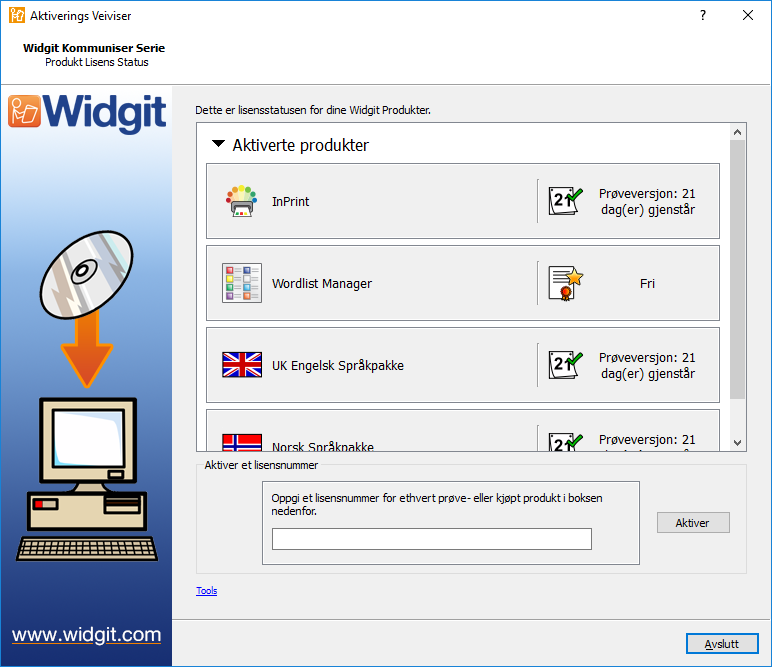
Task: Click InPrint's Prøveversjon 21 dager status
Action: [x=647, y=201]
